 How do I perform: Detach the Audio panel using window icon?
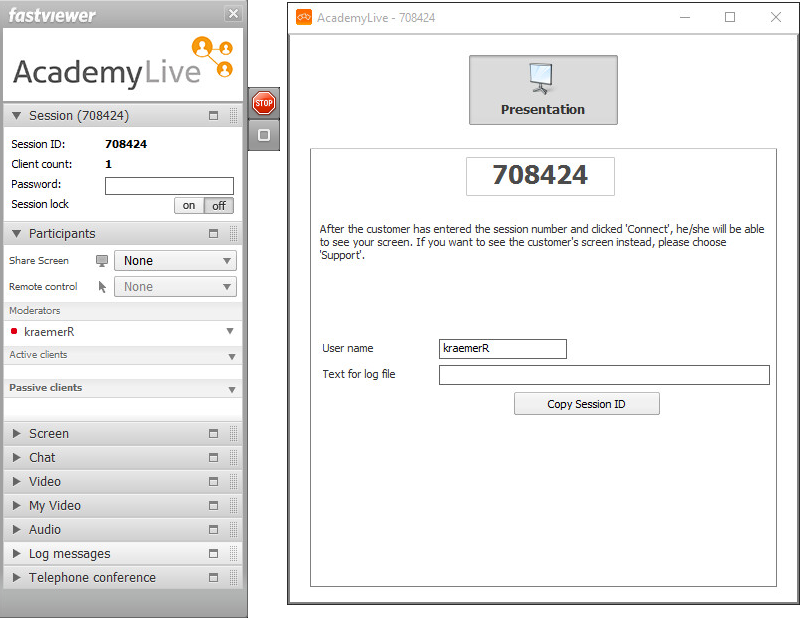point(213,530)
